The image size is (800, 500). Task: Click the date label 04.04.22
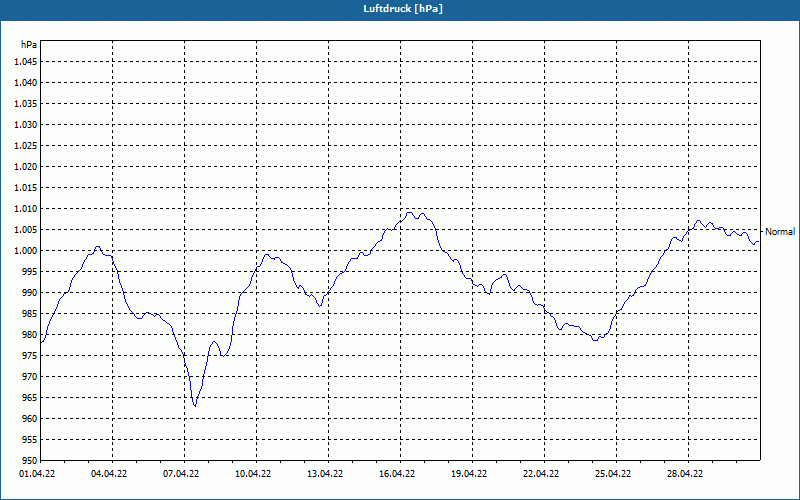tap(109, 474)
